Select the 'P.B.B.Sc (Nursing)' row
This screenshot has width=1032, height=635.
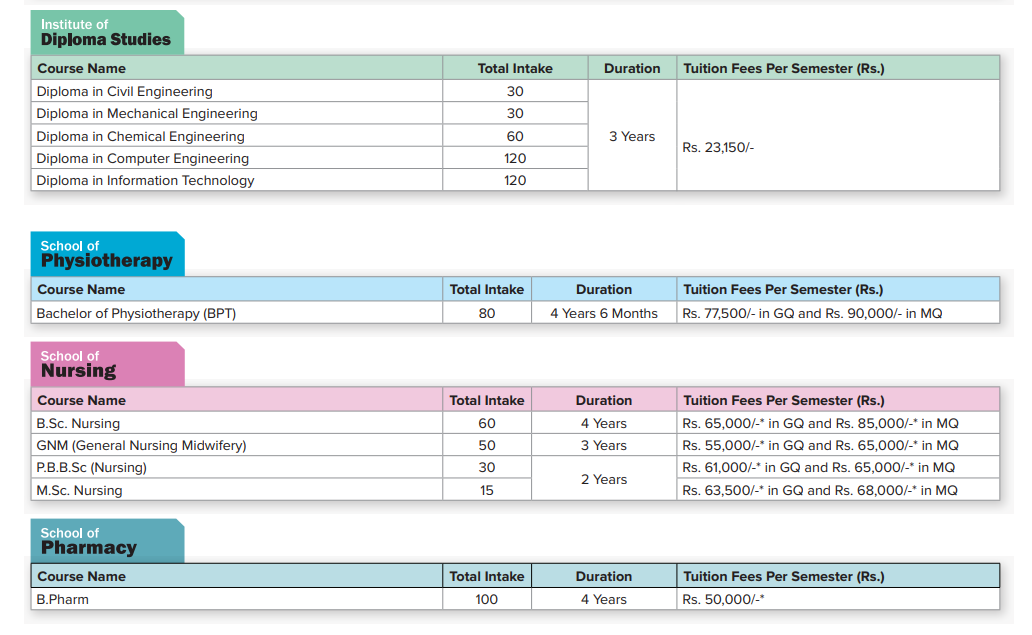click(x=515, y=467)
